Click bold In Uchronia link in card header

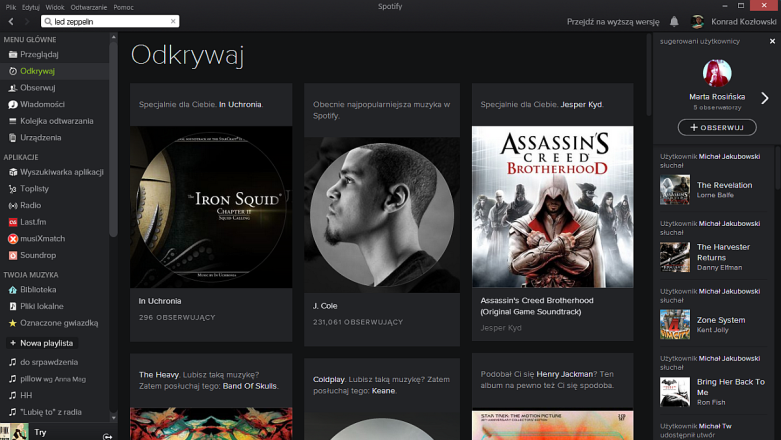240,105
